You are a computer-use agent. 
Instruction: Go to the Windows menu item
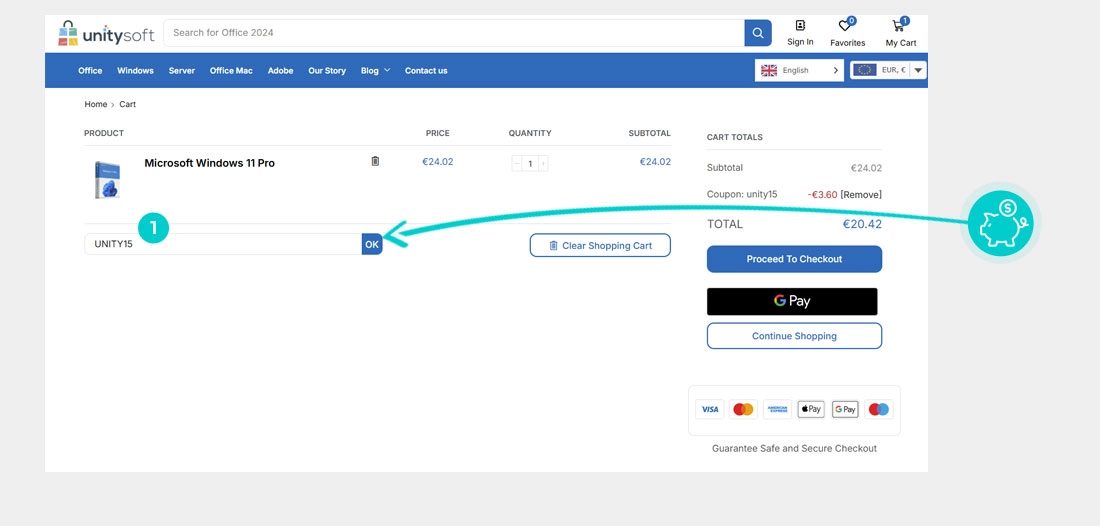pyautogui.click(x=135, y=71)
